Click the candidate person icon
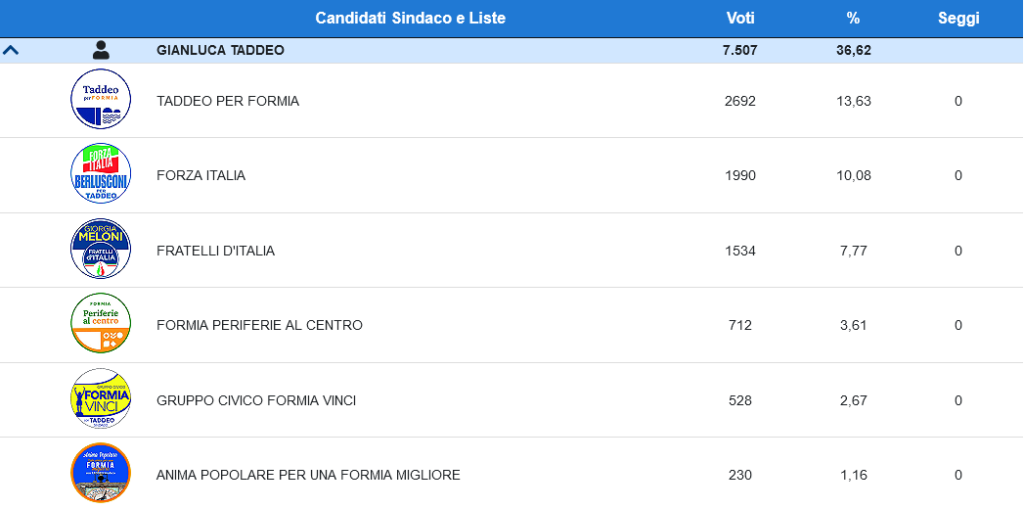1024x509 pixels. pos(101,50)
